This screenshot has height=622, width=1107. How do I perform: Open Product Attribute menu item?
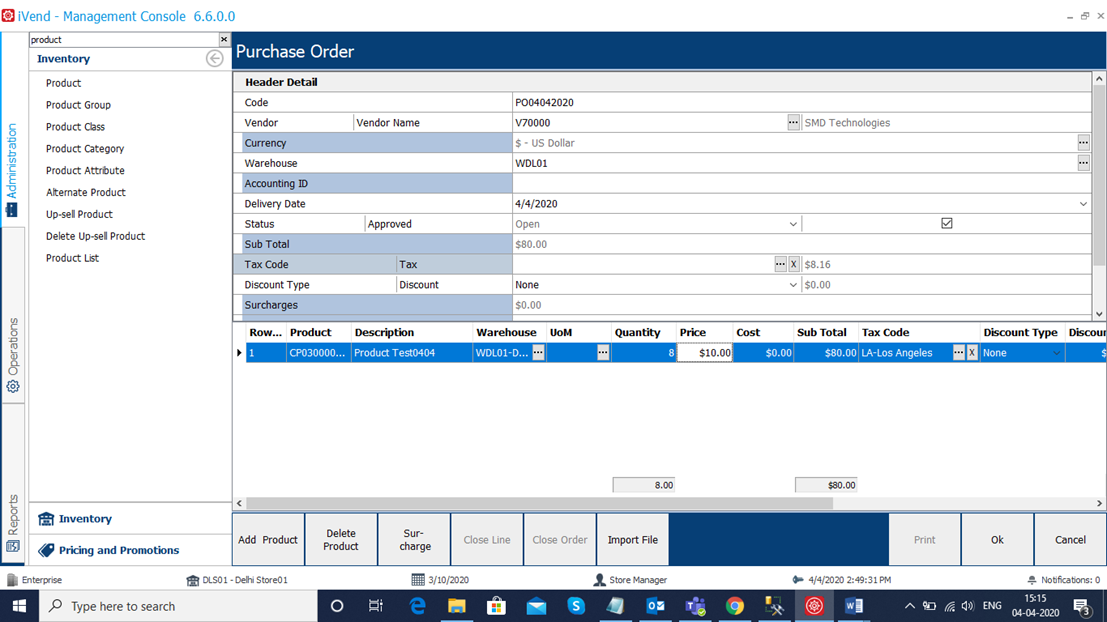[85, 170]
